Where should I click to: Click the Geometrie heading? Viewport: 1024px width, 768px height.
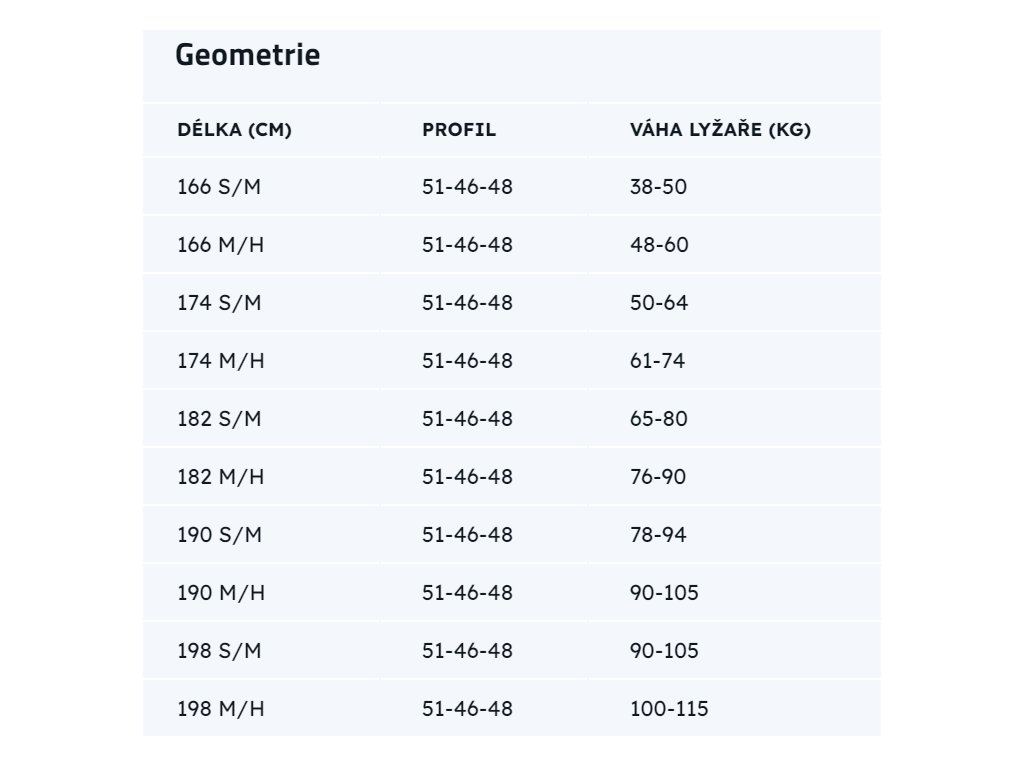248,56
